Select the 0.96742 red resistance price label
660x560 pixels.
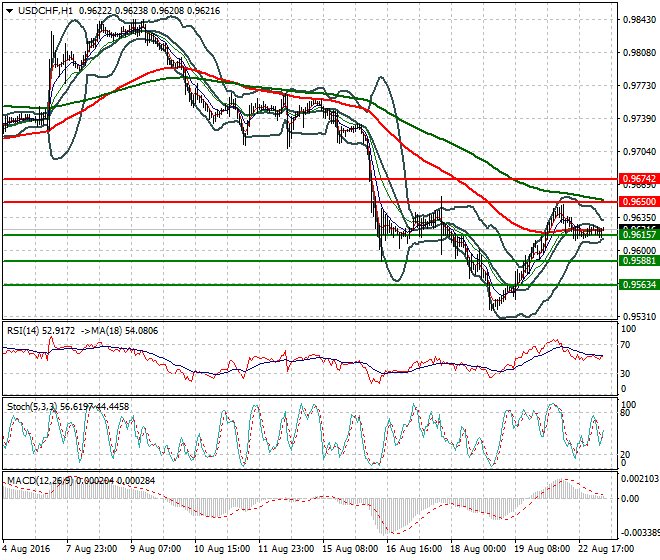click(x=639, y=179)
